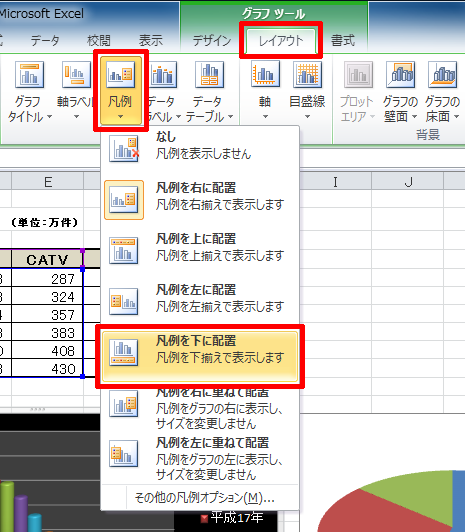Screen dimensions: 465x532
Task: Select column J header
Action: click(x=408, y=182)
